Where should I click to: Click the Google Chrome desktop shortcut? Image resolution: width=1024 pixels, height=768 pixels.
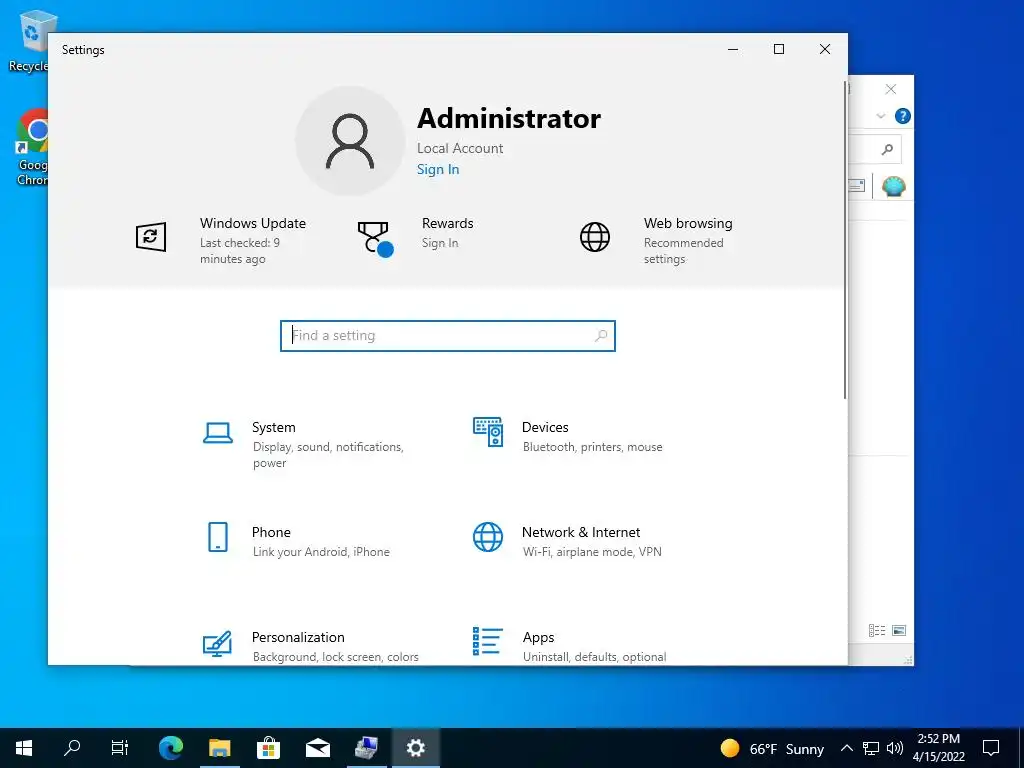point(32,147)
